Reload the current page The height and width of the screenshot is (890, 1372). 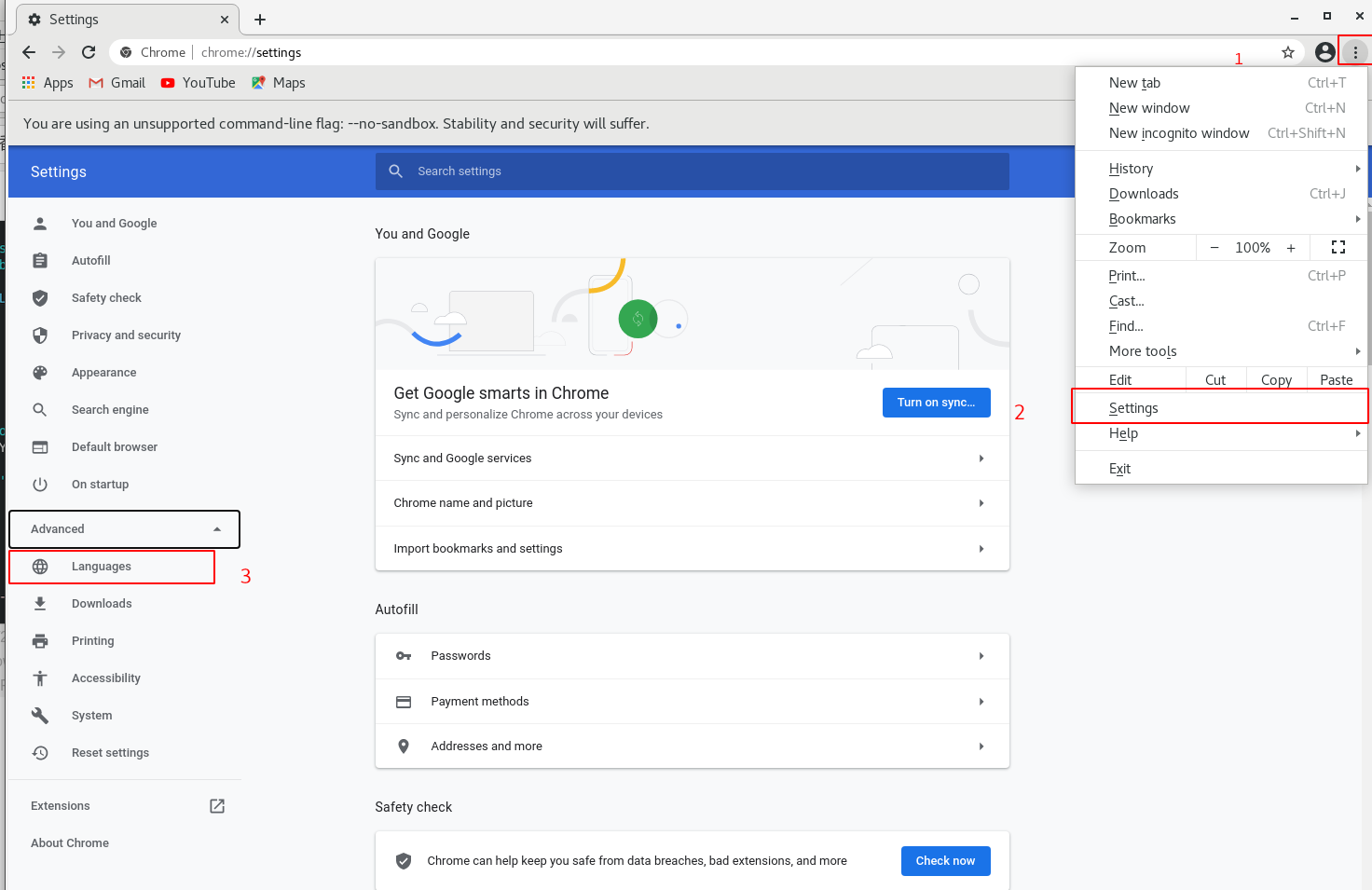89,52
